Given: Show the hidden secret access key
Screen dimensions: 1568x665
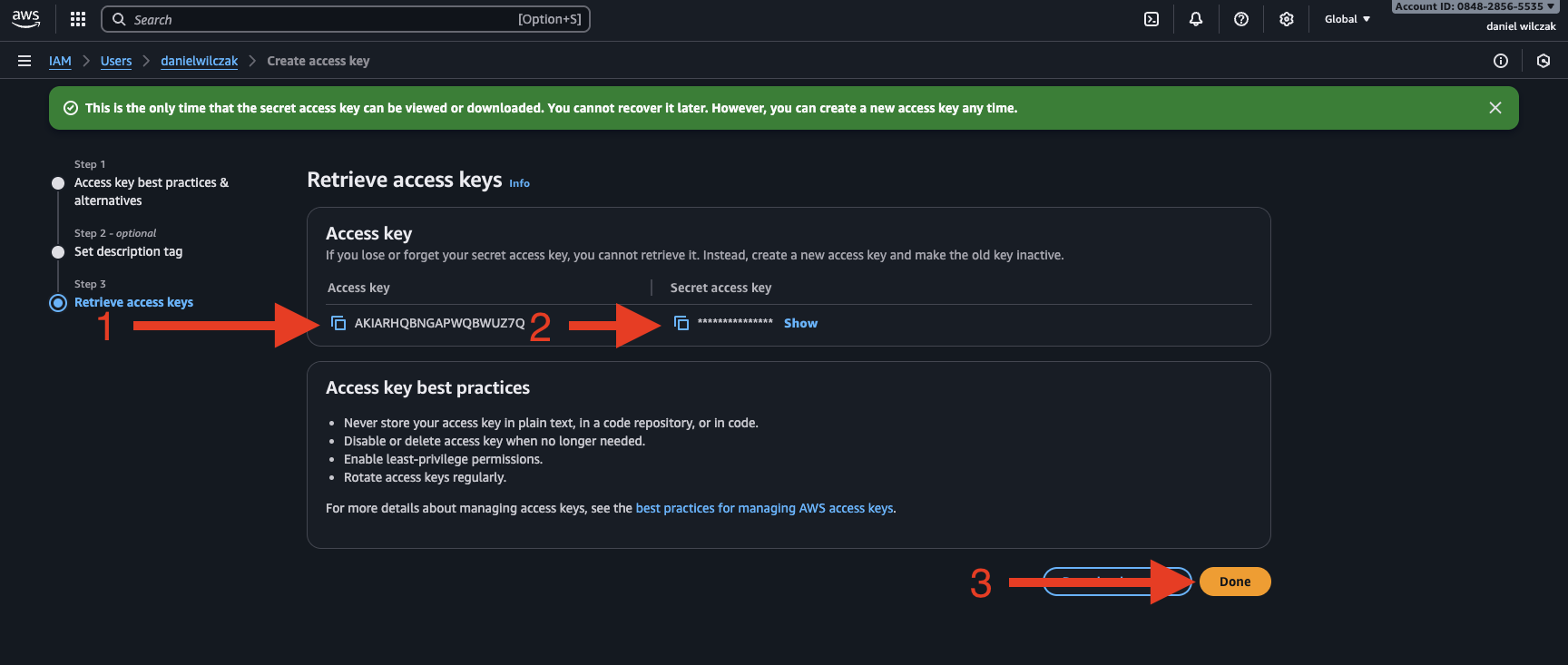Looking at the screenshot, I should 800,323.
